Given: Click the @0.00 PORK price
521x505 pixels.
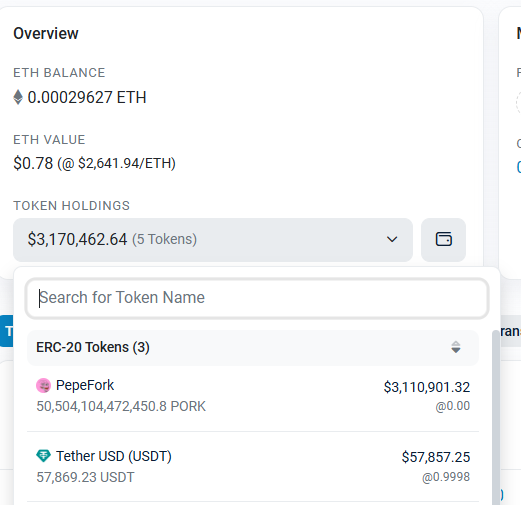Looking at the screenshot, I should [x=453, y=406].
